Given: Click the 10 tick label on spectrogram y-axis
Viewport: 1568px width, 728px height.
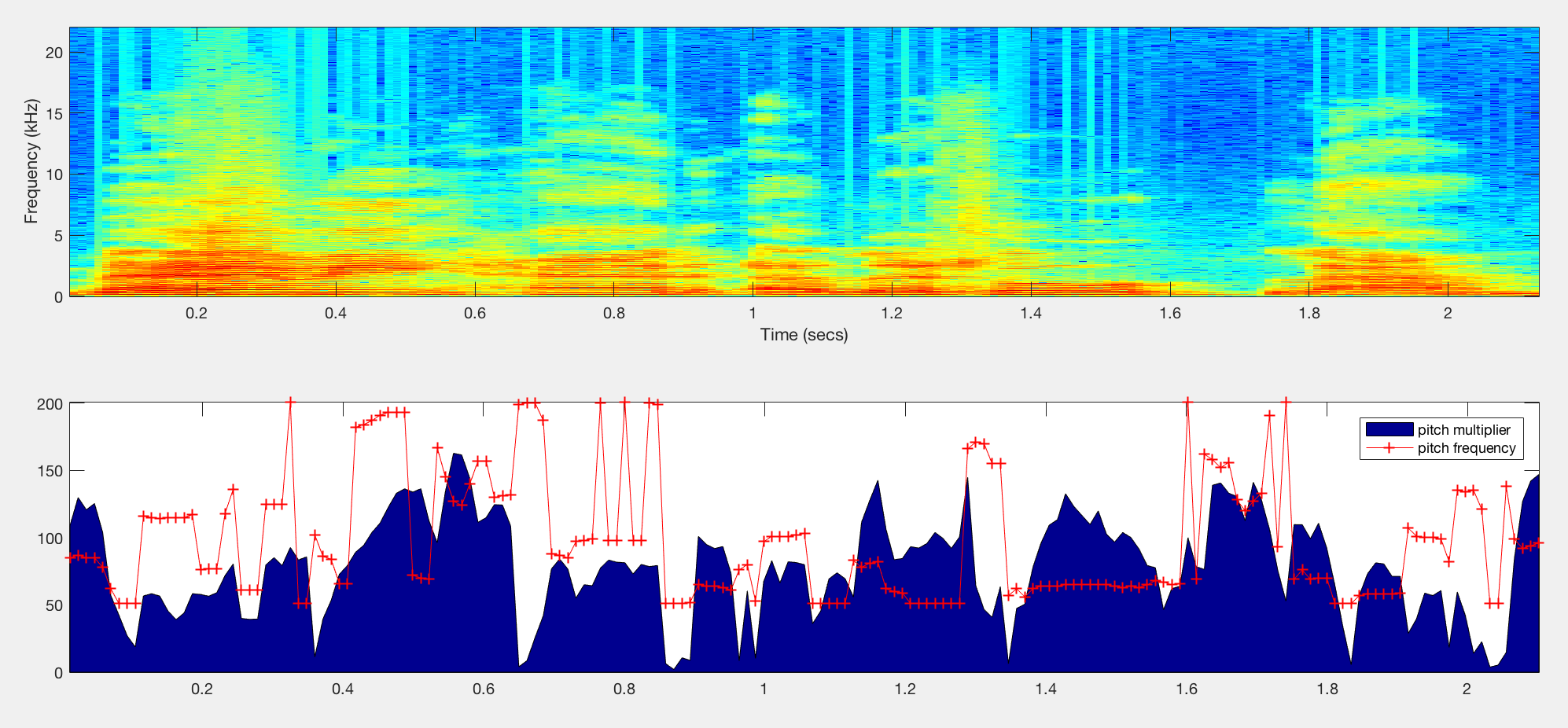Looking at the screenshot, I should click(53, 175).
